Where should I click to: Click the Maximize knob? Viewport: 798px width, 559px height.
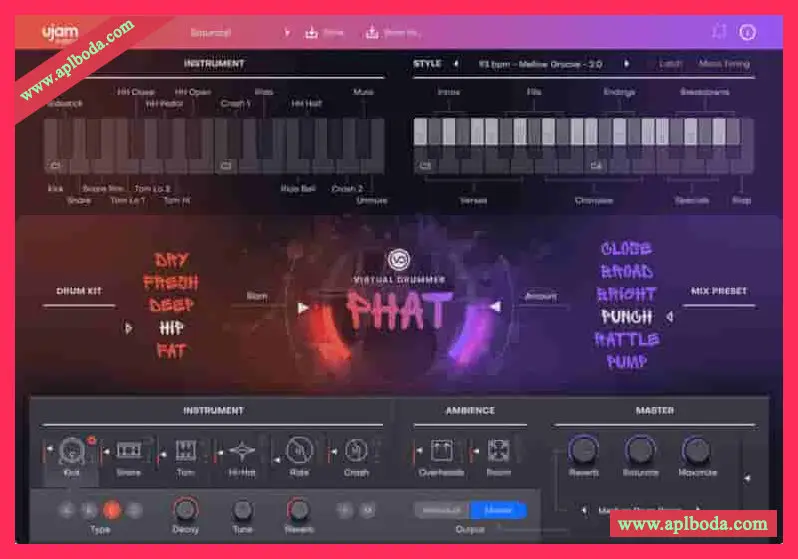click(697, 450)
